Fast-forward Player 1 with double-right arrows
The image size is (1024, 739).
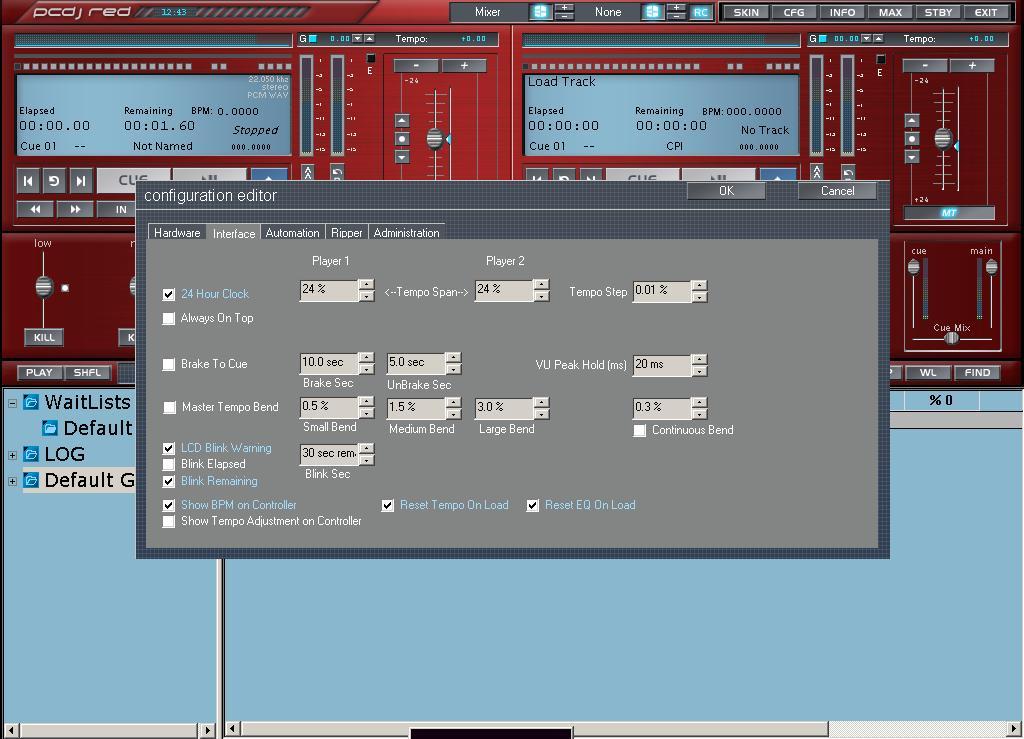tap(75, 210)
